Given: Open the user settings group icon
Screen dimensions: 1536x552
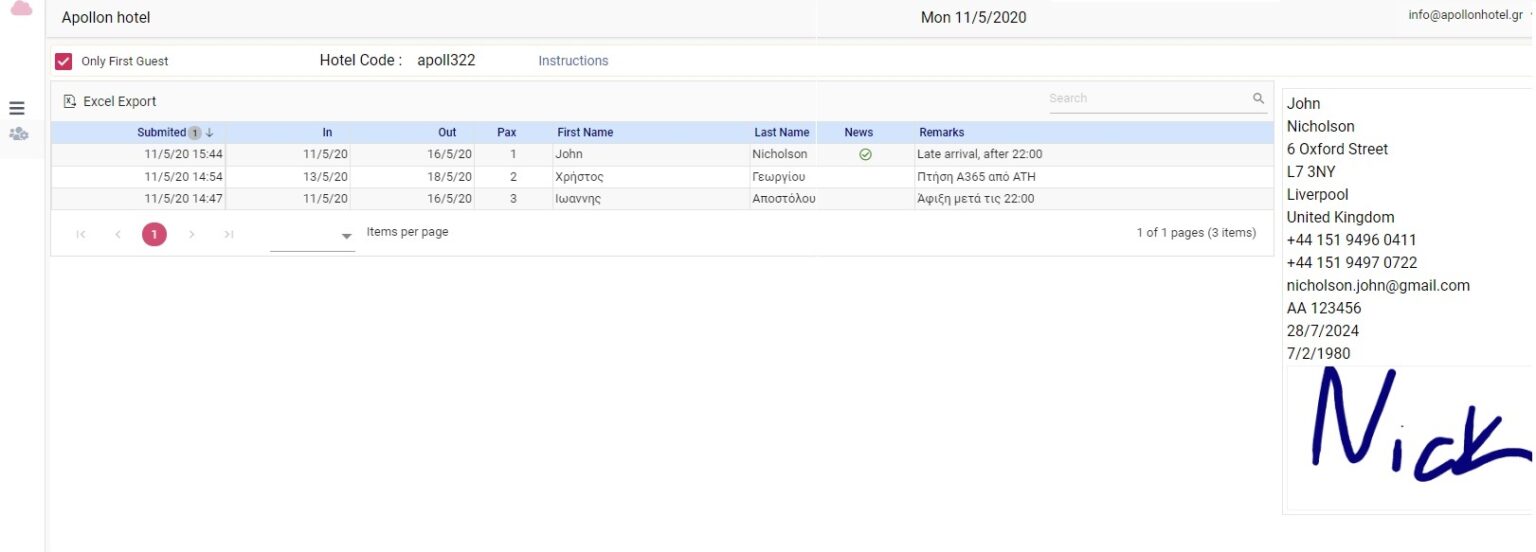Looking at the screenshot, I should [x=18, y=134].
